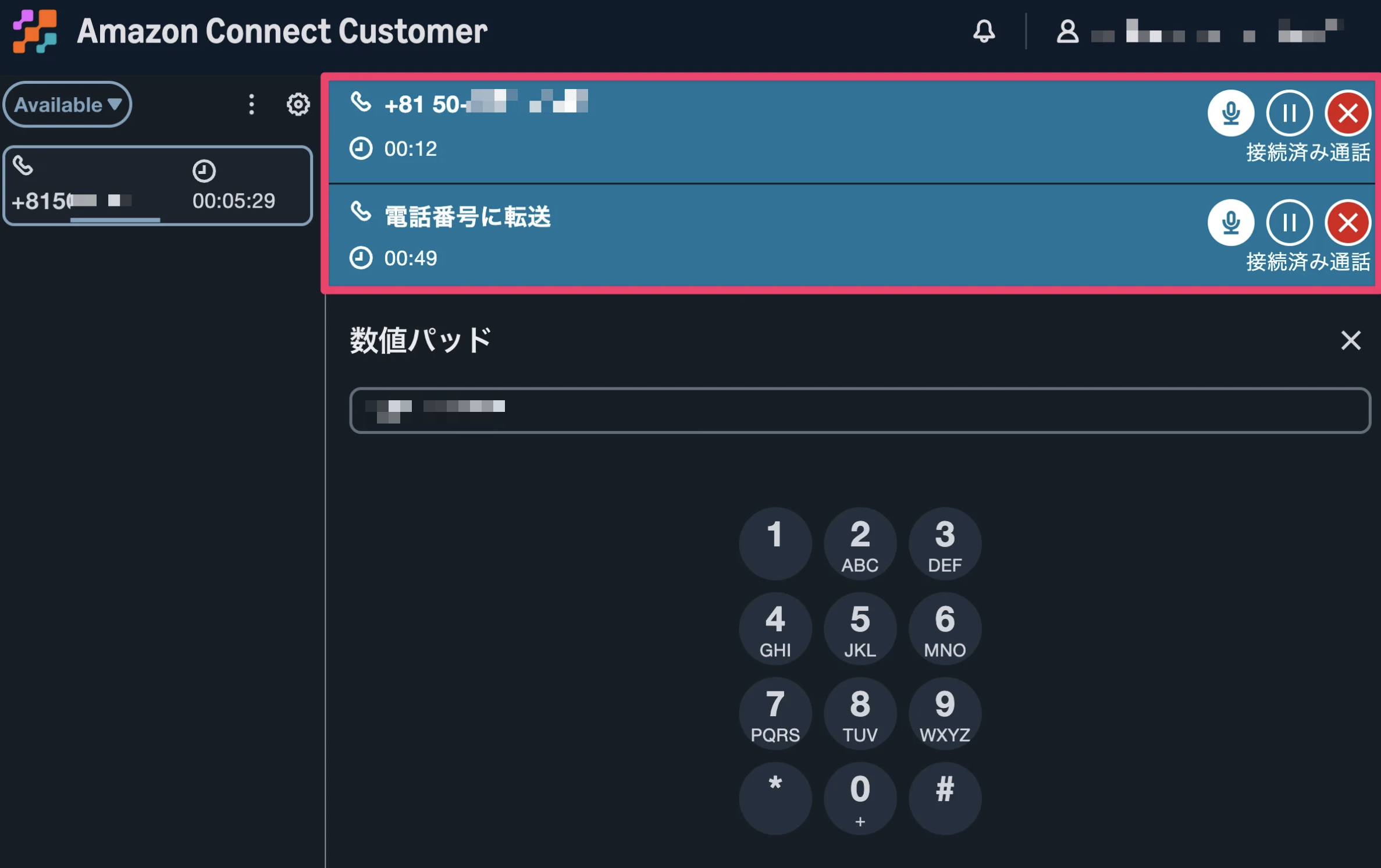The width and height of the screenshot is (1381, 868).
Task: Hold the 電話番号に転送 call
Action: coord(1289,222)
